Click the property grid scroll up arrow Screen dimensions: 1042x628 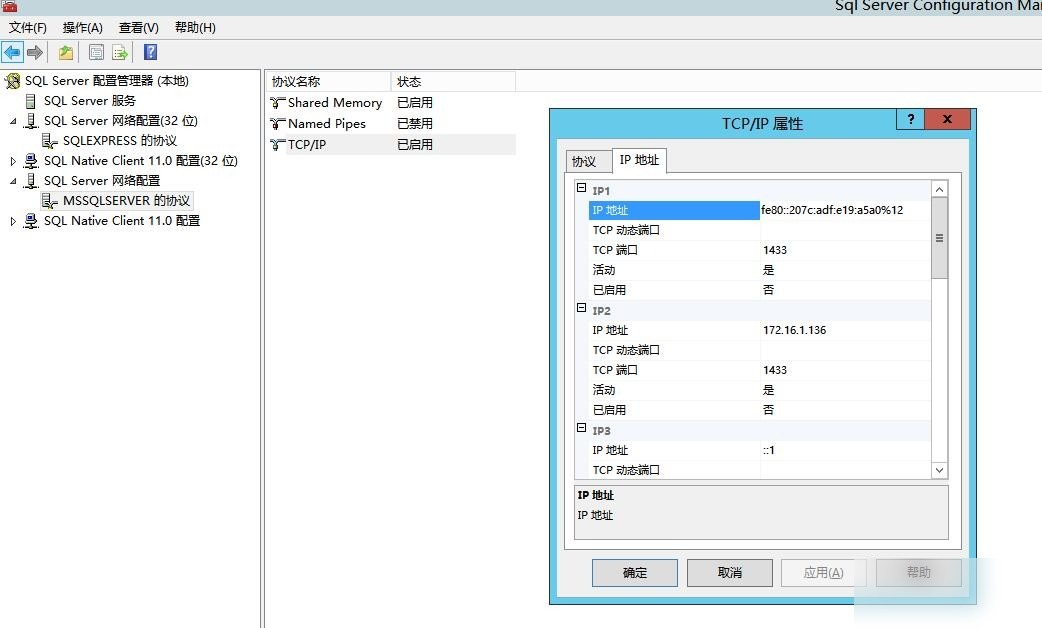pos(939,189)
